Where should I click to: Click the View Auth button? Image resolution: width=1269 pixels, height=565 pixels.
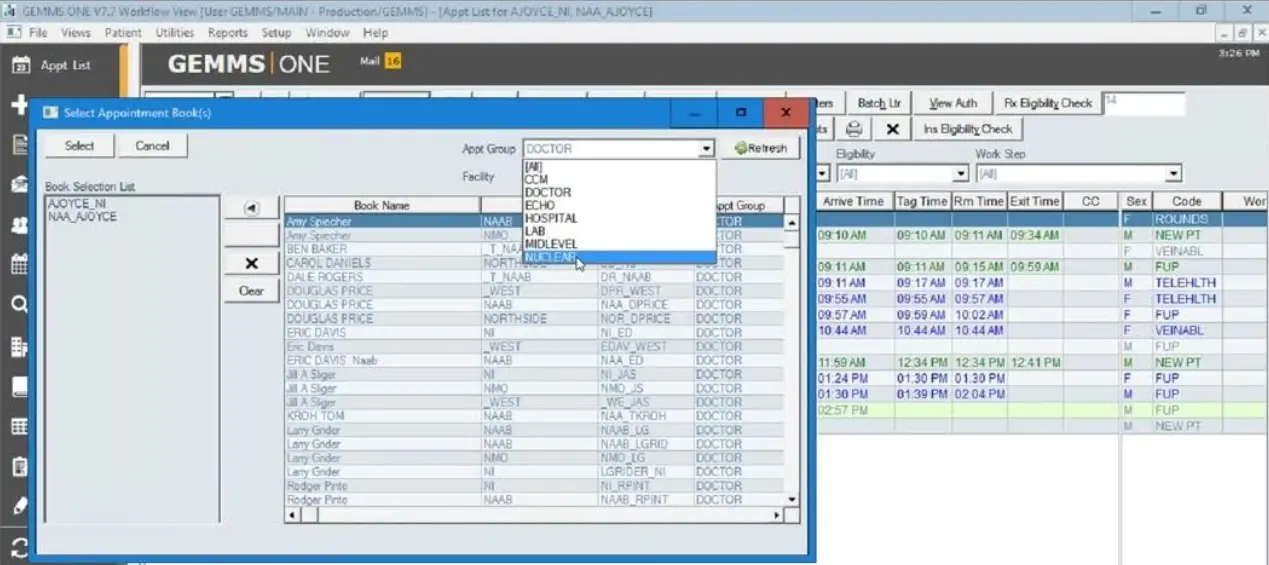(x=953, y=103)
